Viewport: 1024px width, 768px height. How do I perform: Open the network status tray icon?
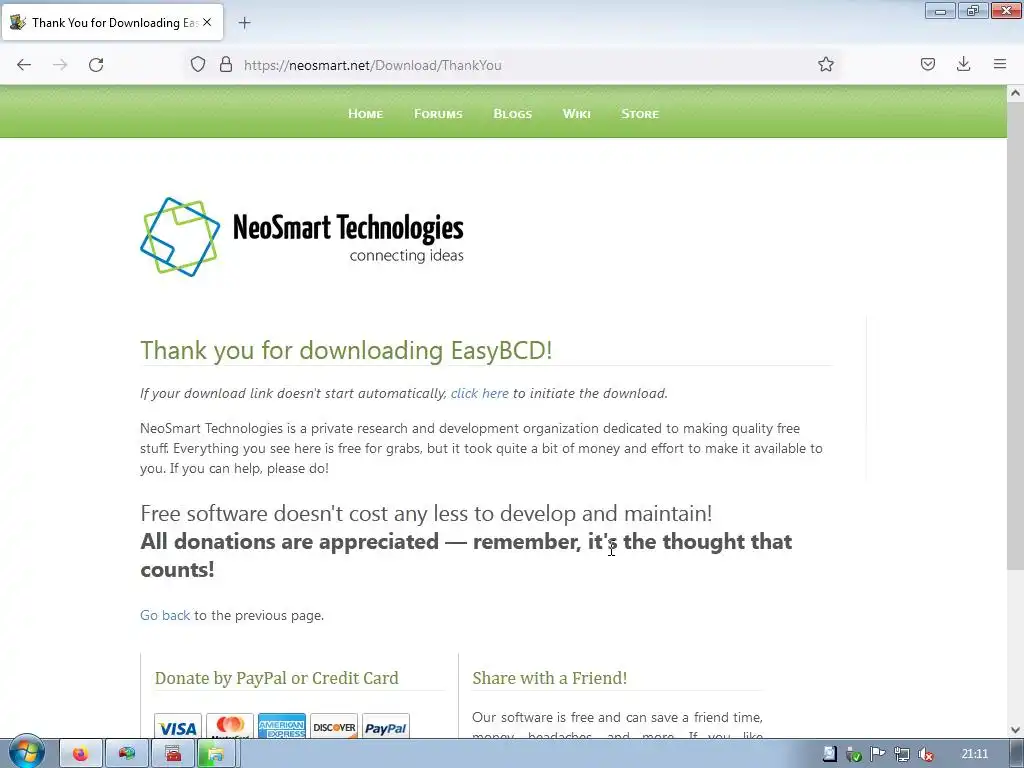902,754
